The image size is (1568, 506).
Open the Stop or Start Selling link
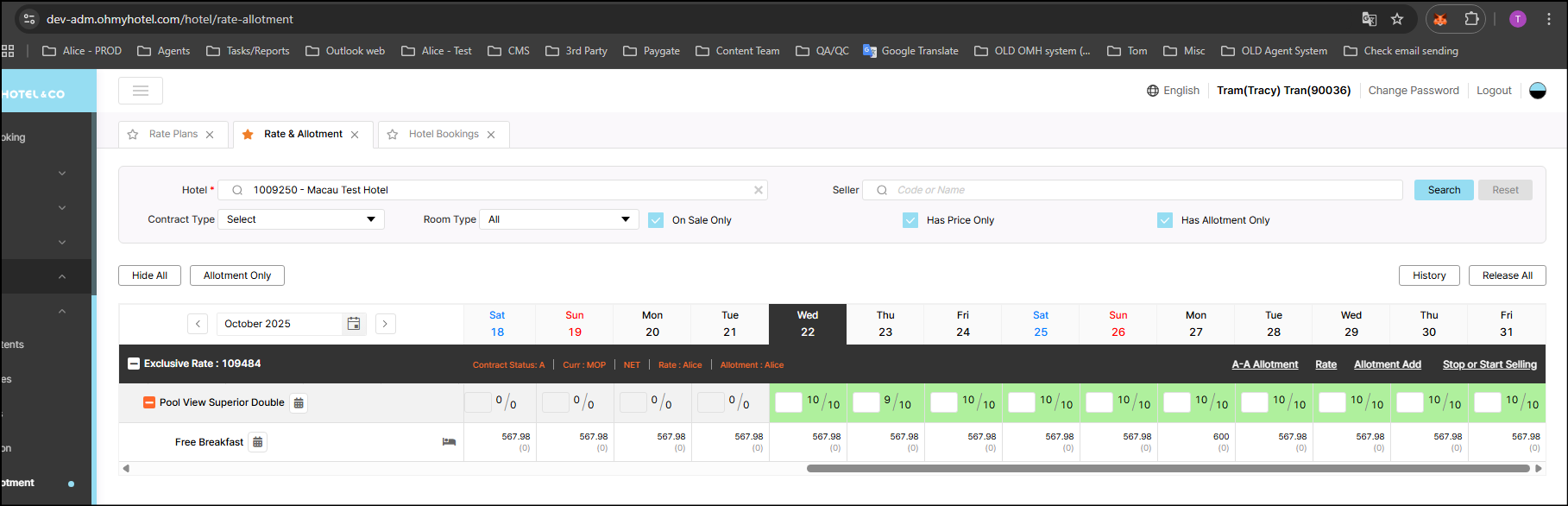[x=1489, y=364]
